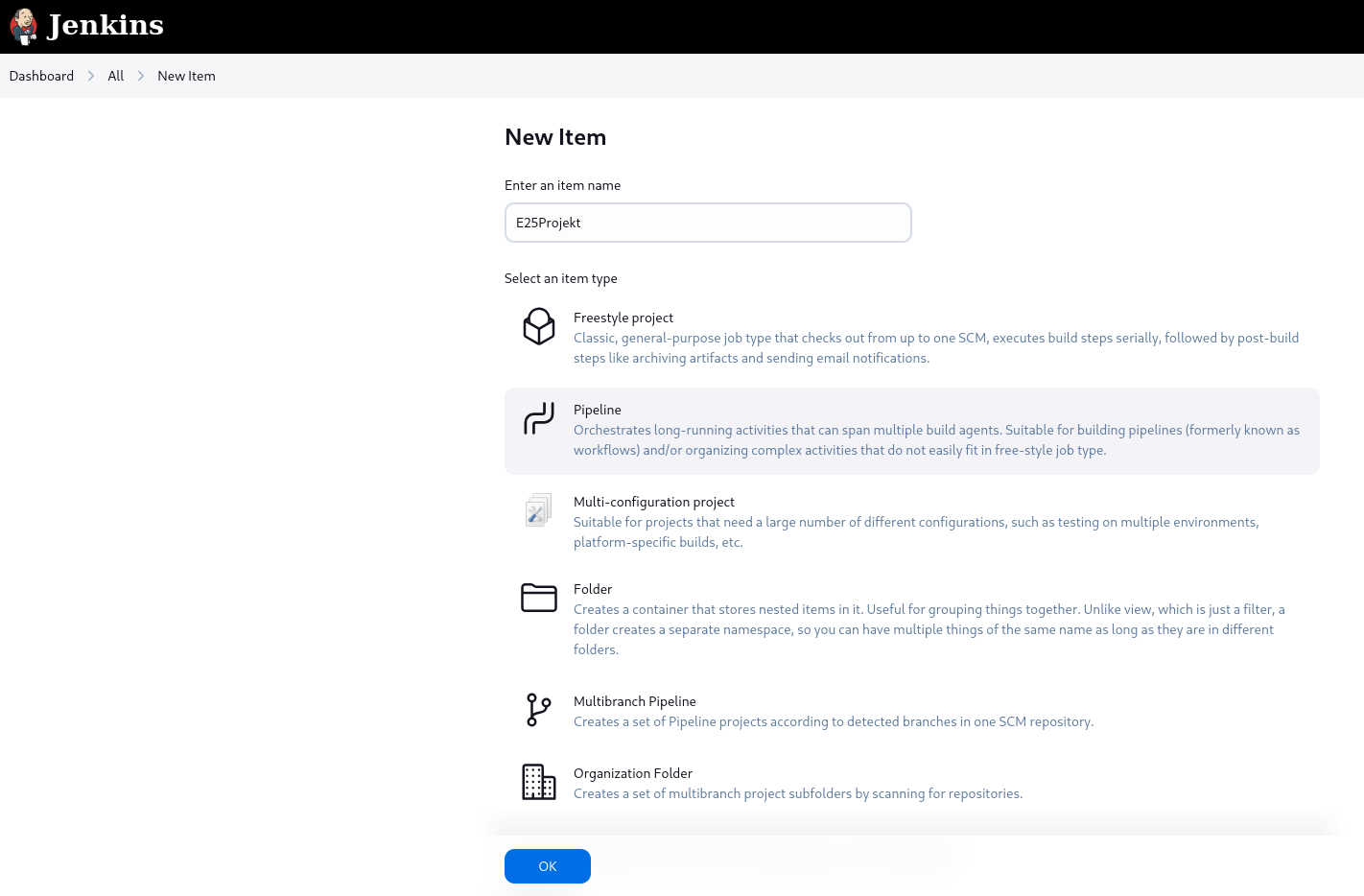This screenshot has height=896, width=1364.
Task: Click the New Item page heading
Action: (555, 137)
